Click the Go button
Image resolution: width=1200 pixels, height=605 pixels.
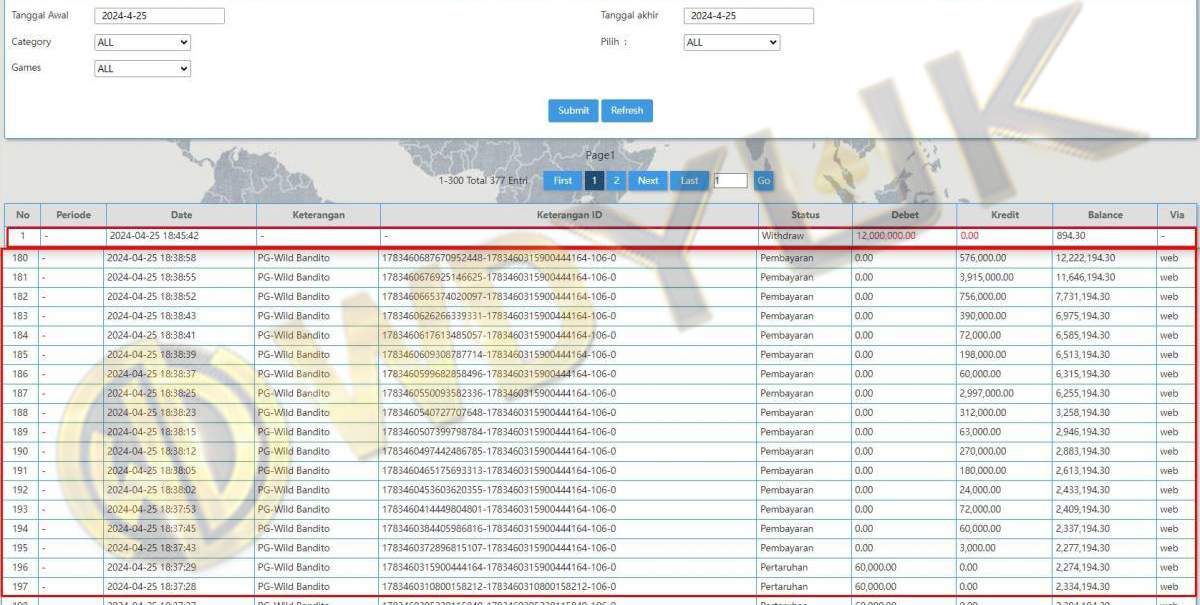click(763, 181)
